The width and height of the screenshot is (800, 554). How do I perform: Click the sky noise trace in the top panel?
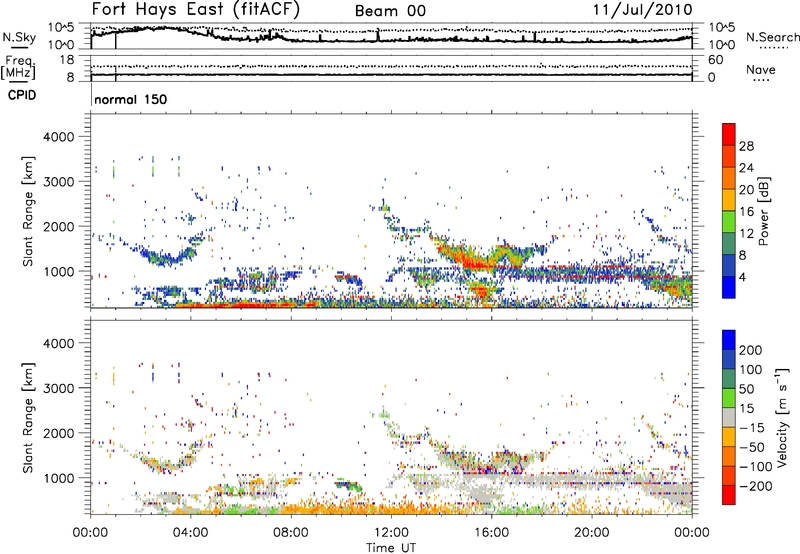pos(391,38)
